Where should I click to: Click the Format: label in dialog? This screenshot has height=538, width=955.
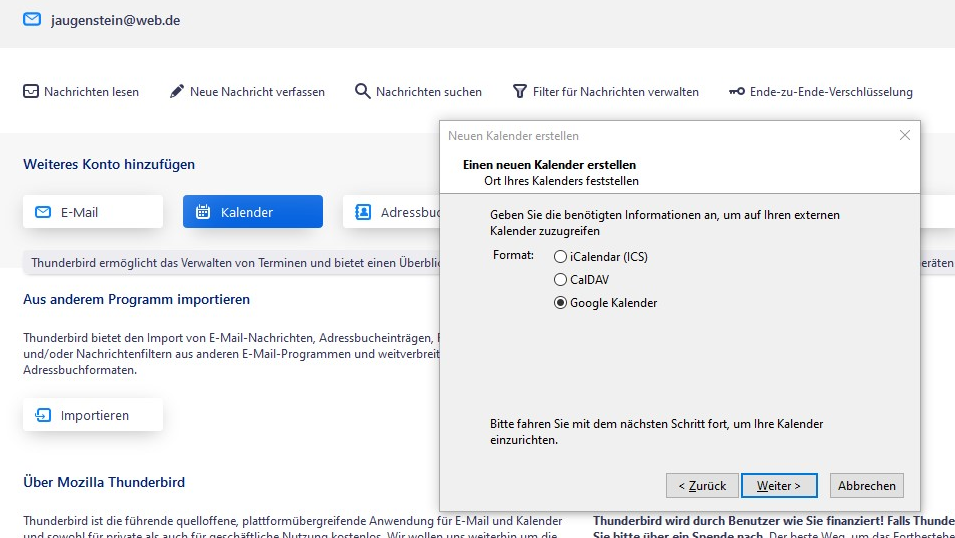click(x=513, y=255)
